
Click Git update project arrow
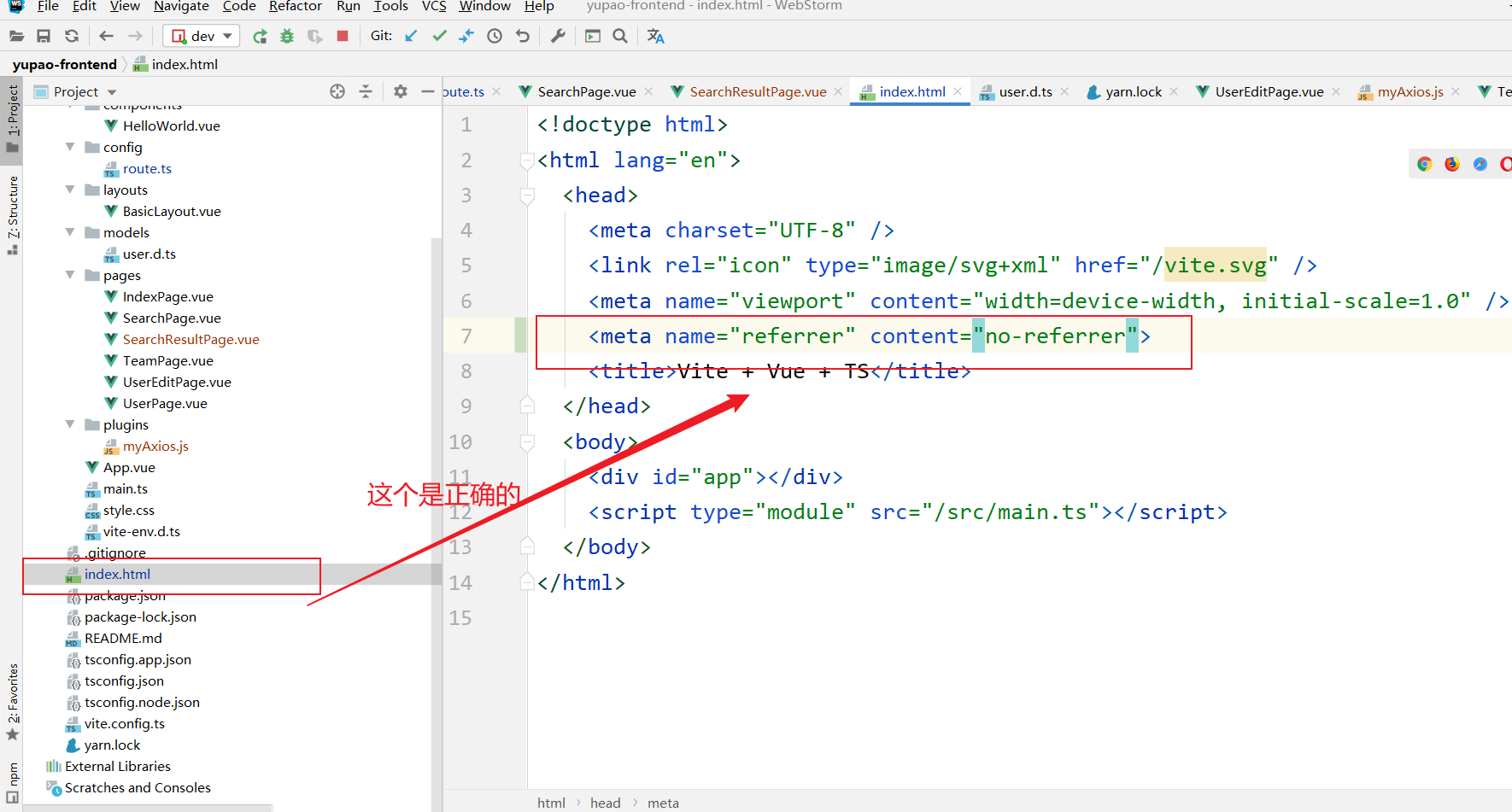(x=412, y=36)
